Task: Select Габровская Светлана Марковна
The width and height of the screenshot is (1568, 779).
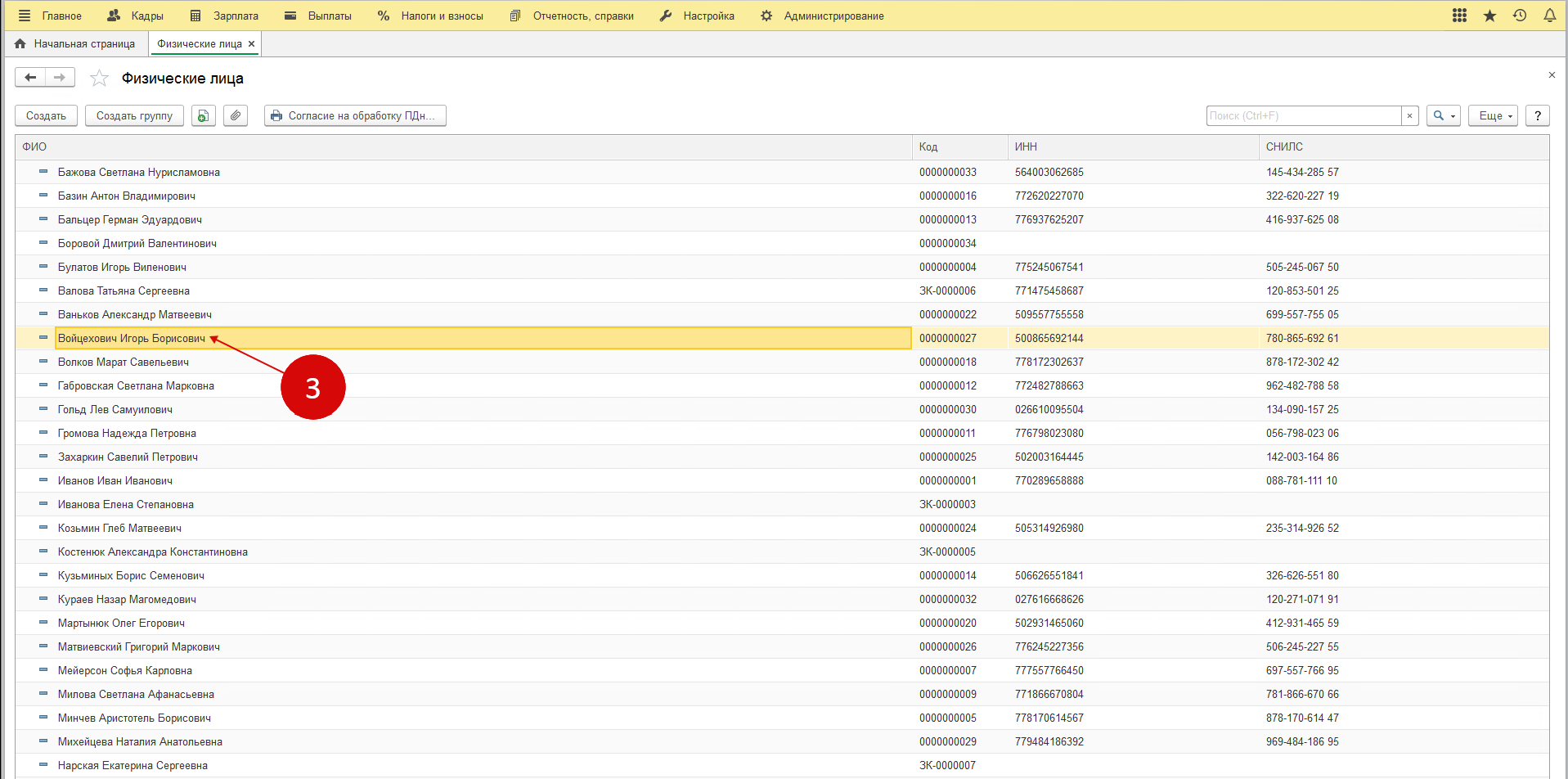Action: coord(136,385)
